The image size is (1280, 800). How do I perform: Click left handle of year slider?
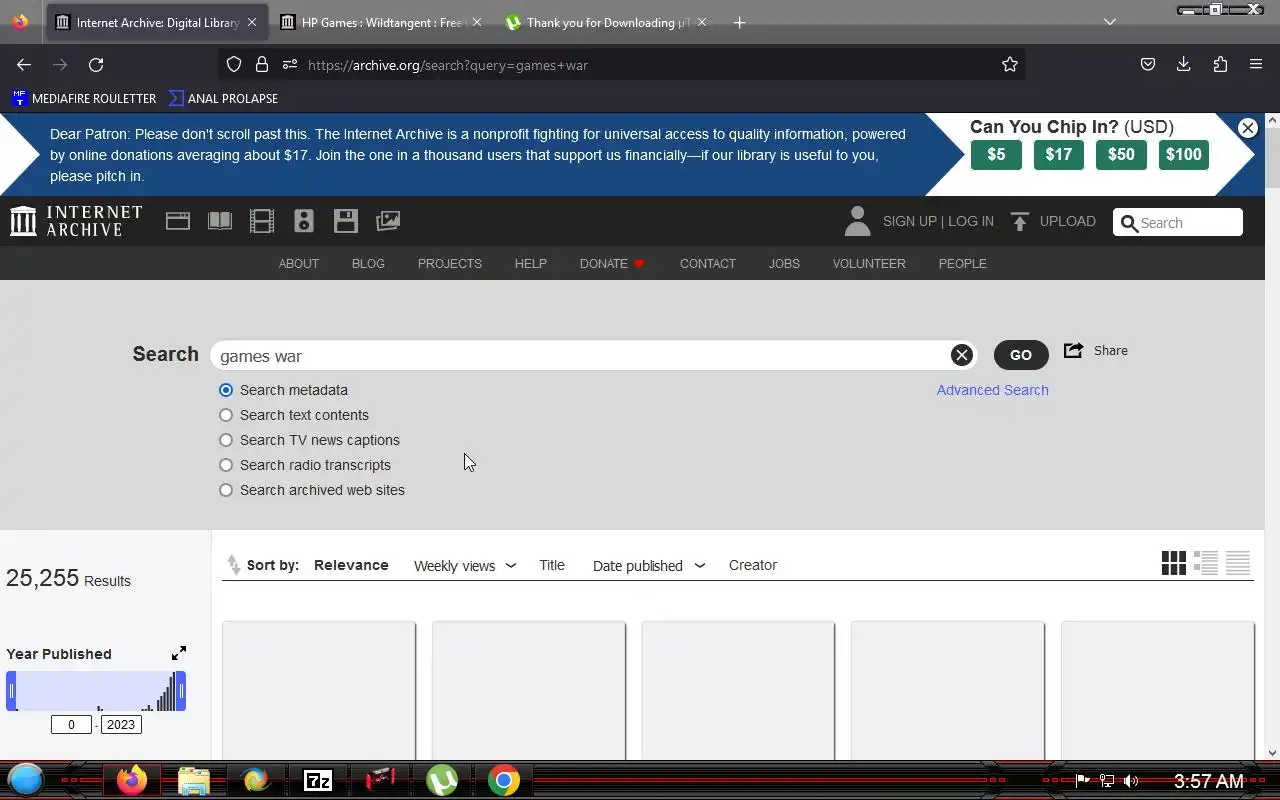pyautogui.click(x=11, y=691)
